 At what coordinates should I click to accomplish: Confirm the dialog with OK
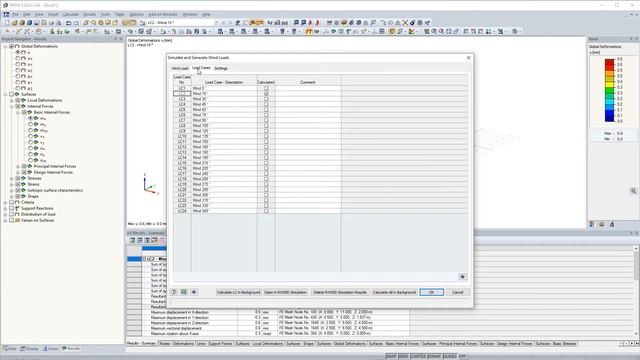(431, 292)
